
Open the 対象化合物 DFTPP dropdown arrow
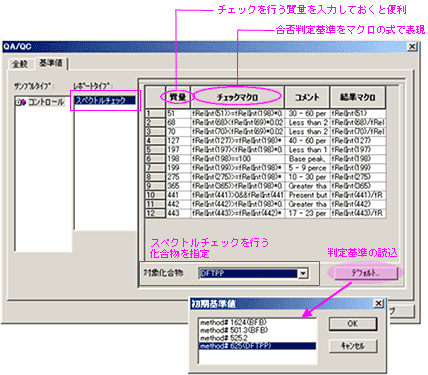click(x=303, y=274)
